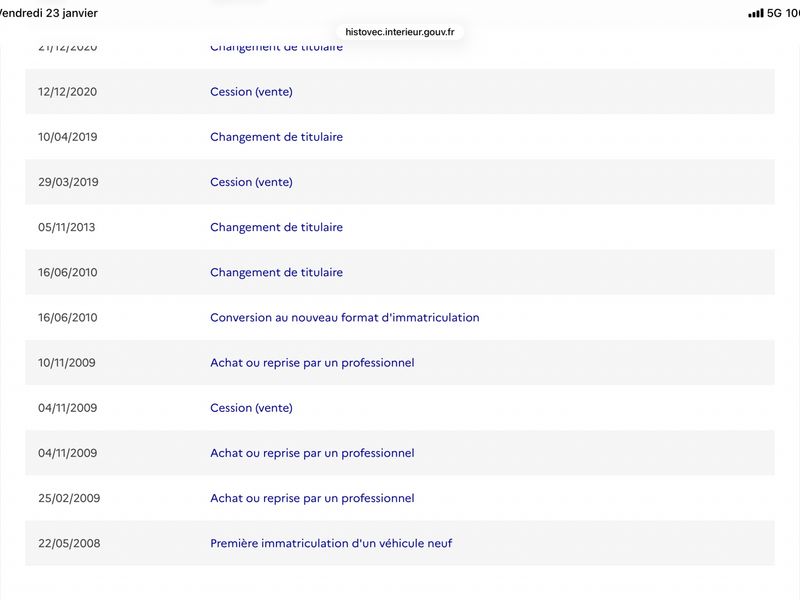Open Achat ou reprise entry dated 04/11/2009

point(312,453)
